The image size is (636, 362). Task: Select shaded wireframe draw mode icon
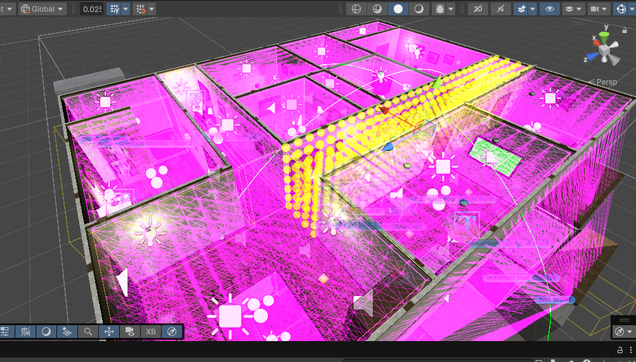[377, 9]
